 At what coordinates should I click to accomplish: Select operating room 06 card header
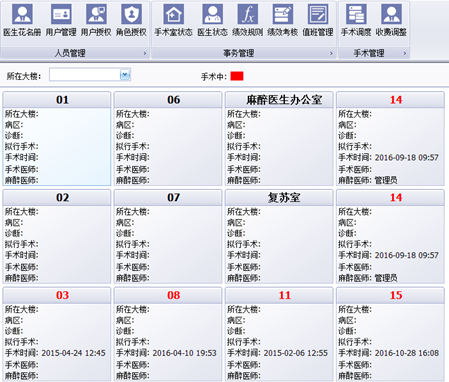tap(168, 100)
